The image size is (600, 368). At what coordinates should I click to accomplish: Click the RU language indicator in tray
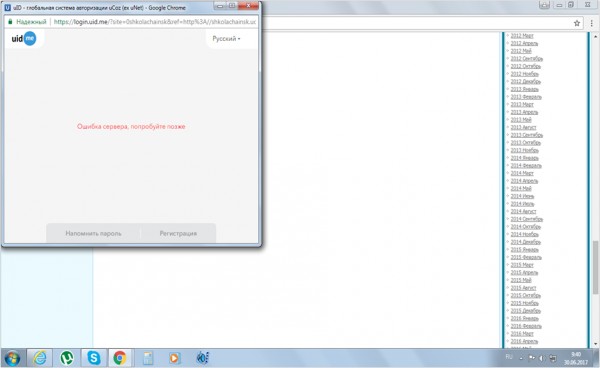509,357
